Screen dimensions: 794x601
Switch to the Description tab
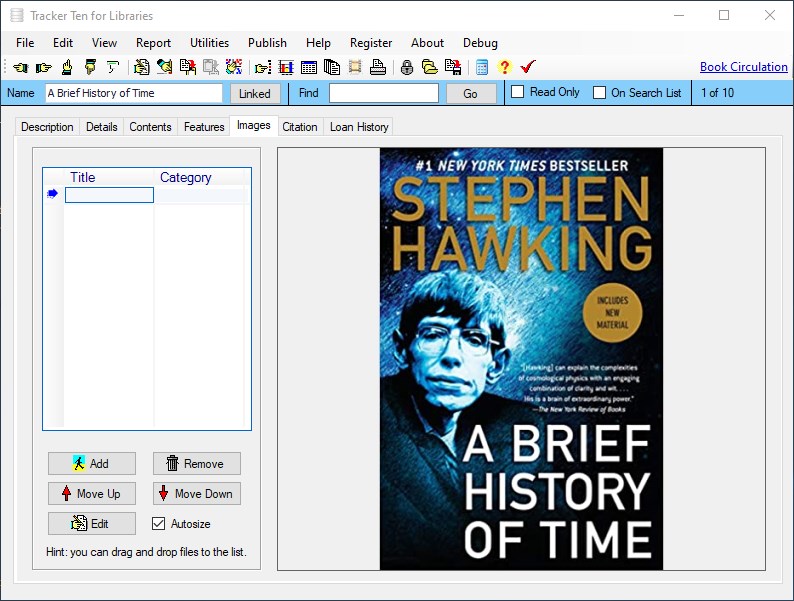(47, 127)
